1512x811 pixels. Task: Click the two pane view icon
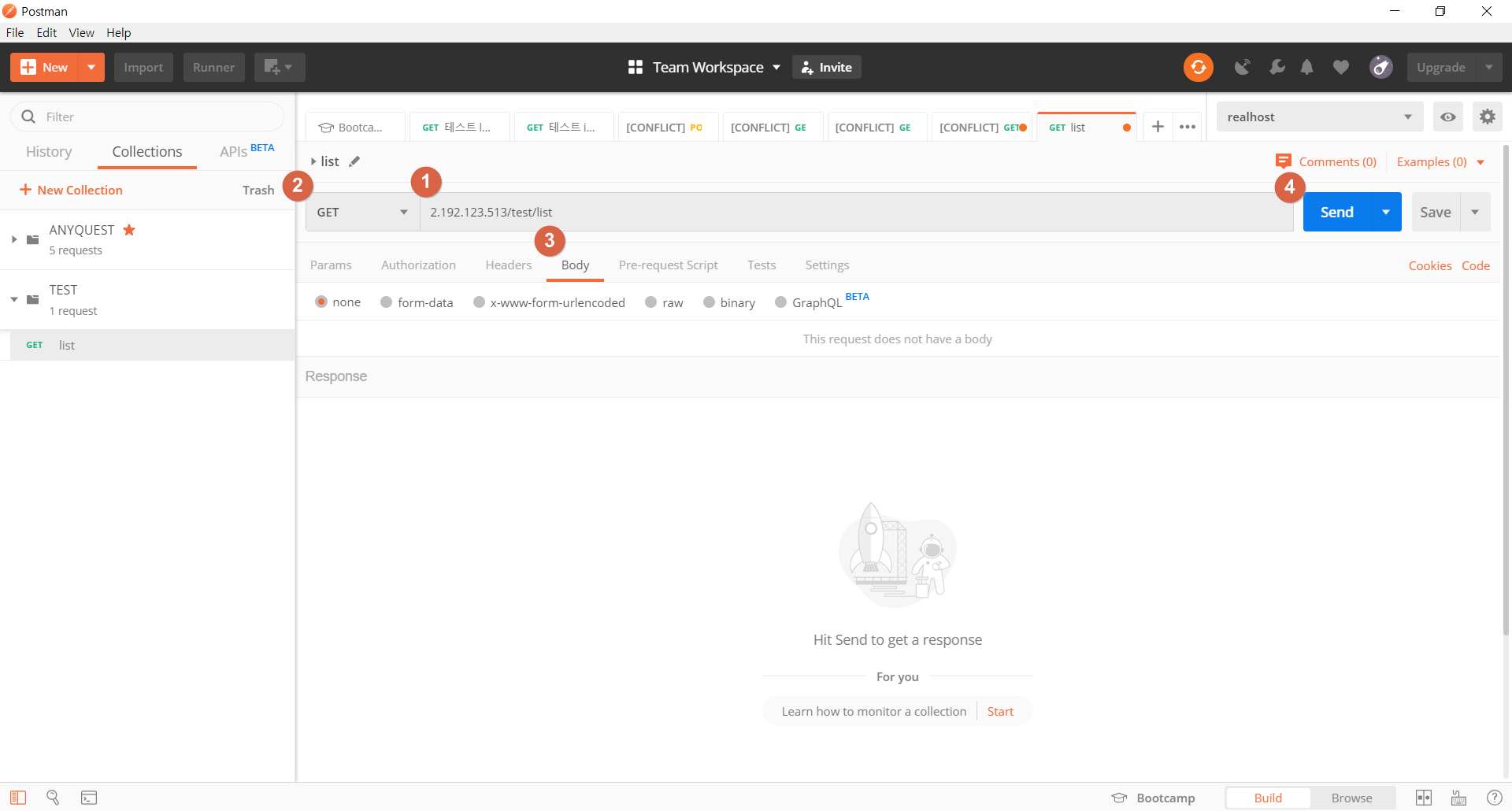[x=1424, y=798]
